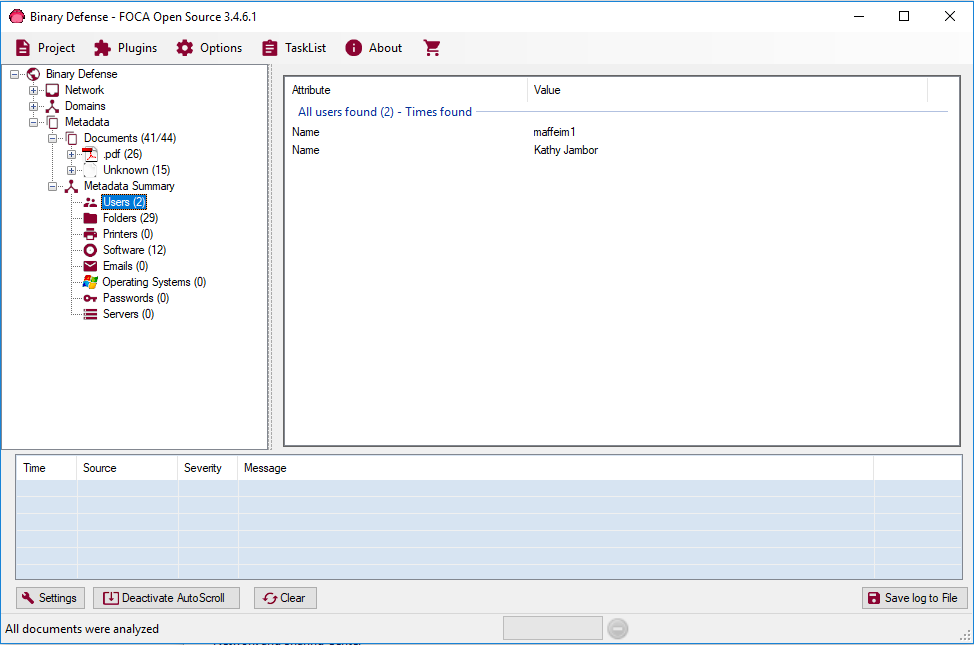Click the Plugins puzzle piece icon
Screen dimensions: 974x645
pos(102,48)
